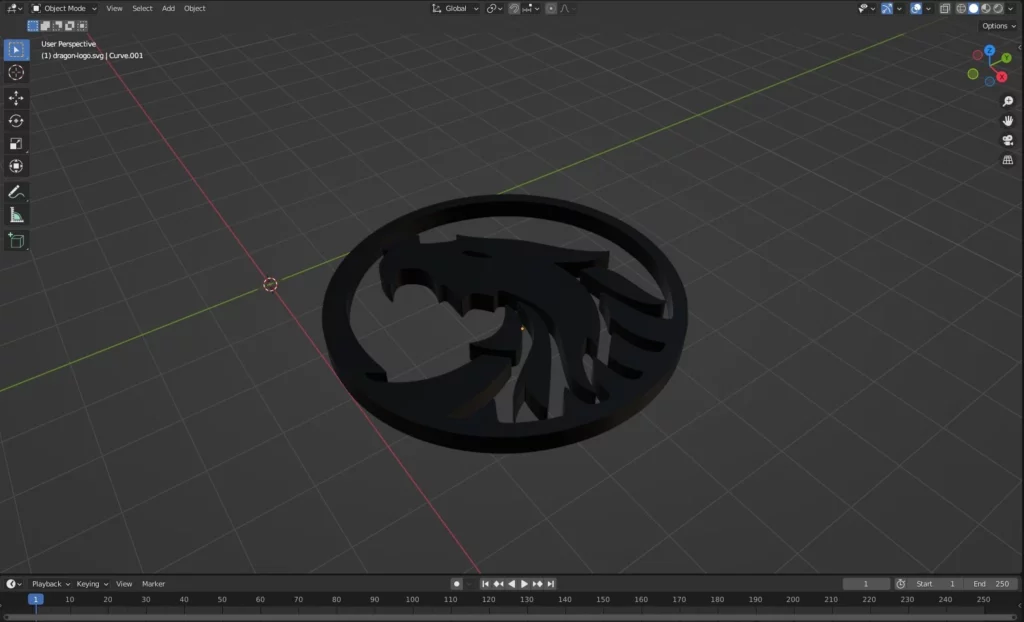Switch perspective/orthographic with grid icon
1024x622 pixels.
pyautogui.click(x=1008, y=160)
